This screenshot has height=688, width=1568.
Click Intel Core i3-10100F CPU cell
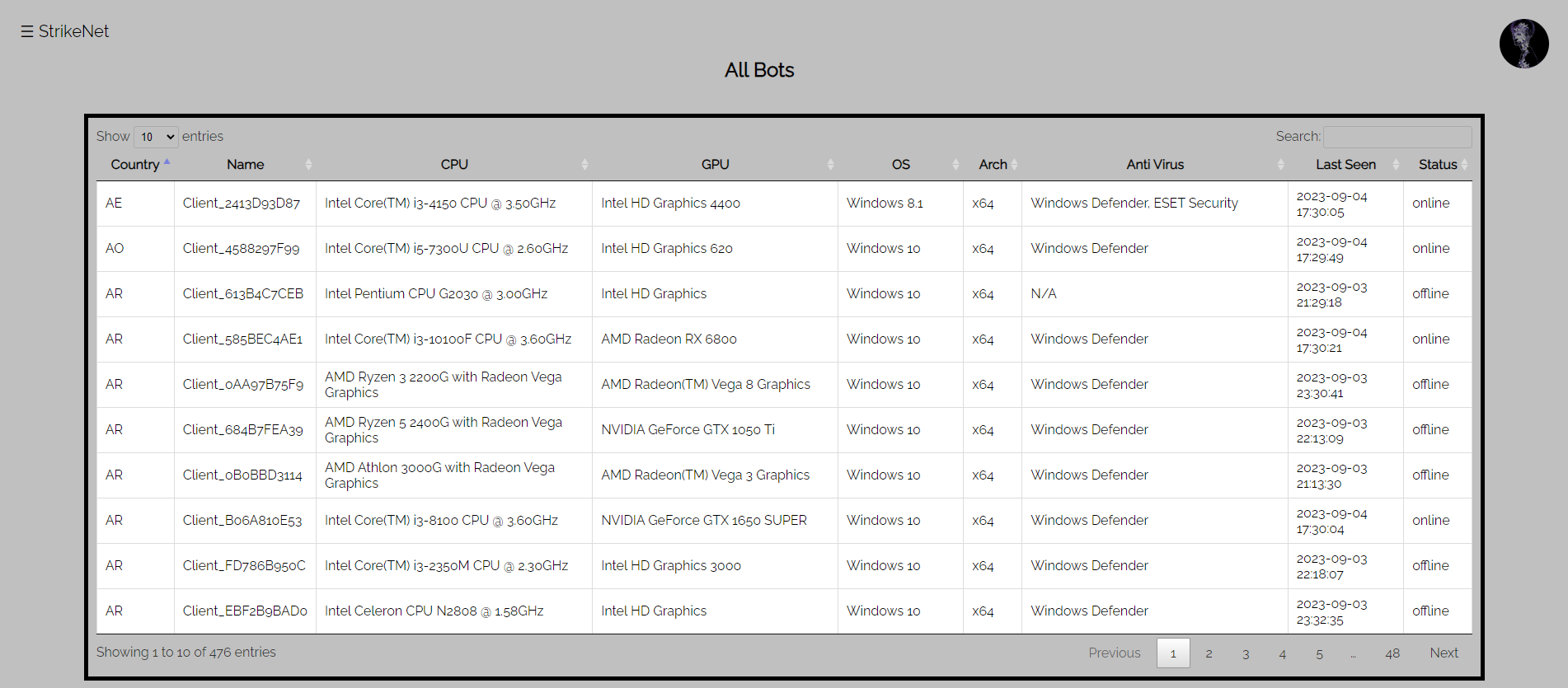[x=454, y=339]
